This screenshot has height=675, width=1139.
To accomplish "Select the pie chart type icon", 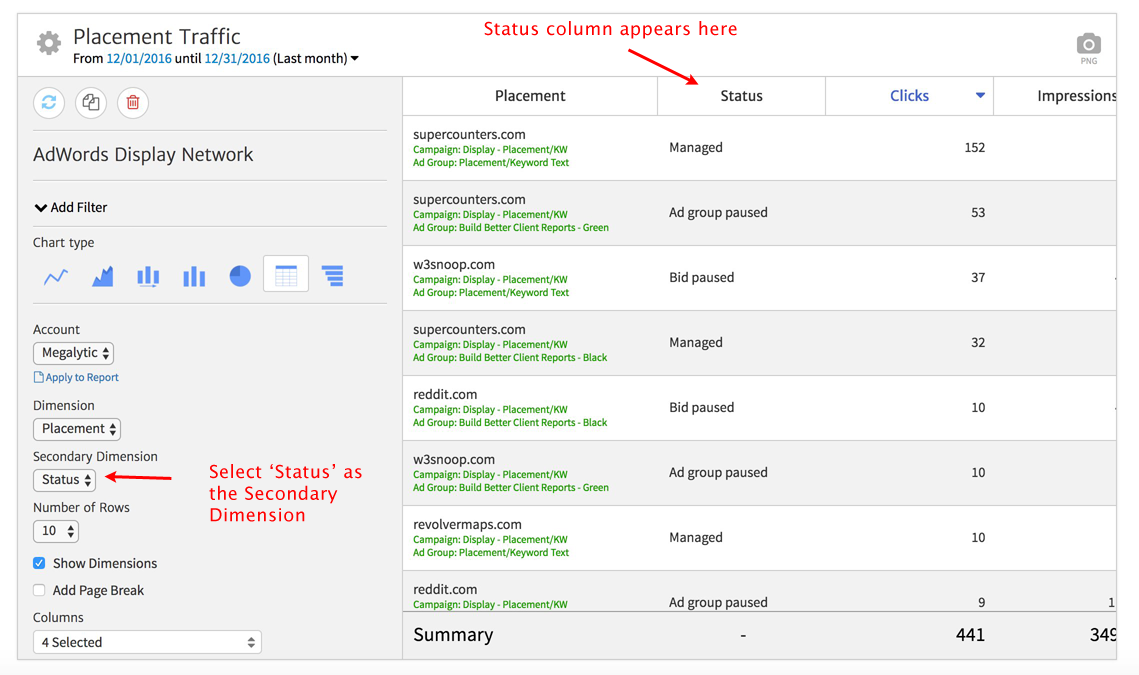I will point(240,275).
